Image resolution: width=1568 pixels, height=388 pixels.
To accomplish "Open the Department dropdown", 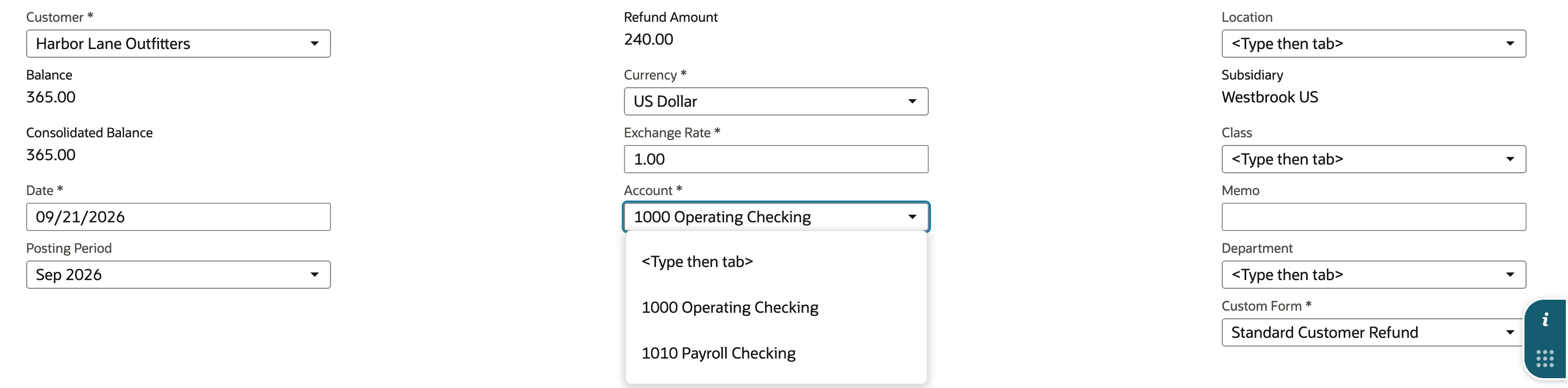I will (1373, 275).
